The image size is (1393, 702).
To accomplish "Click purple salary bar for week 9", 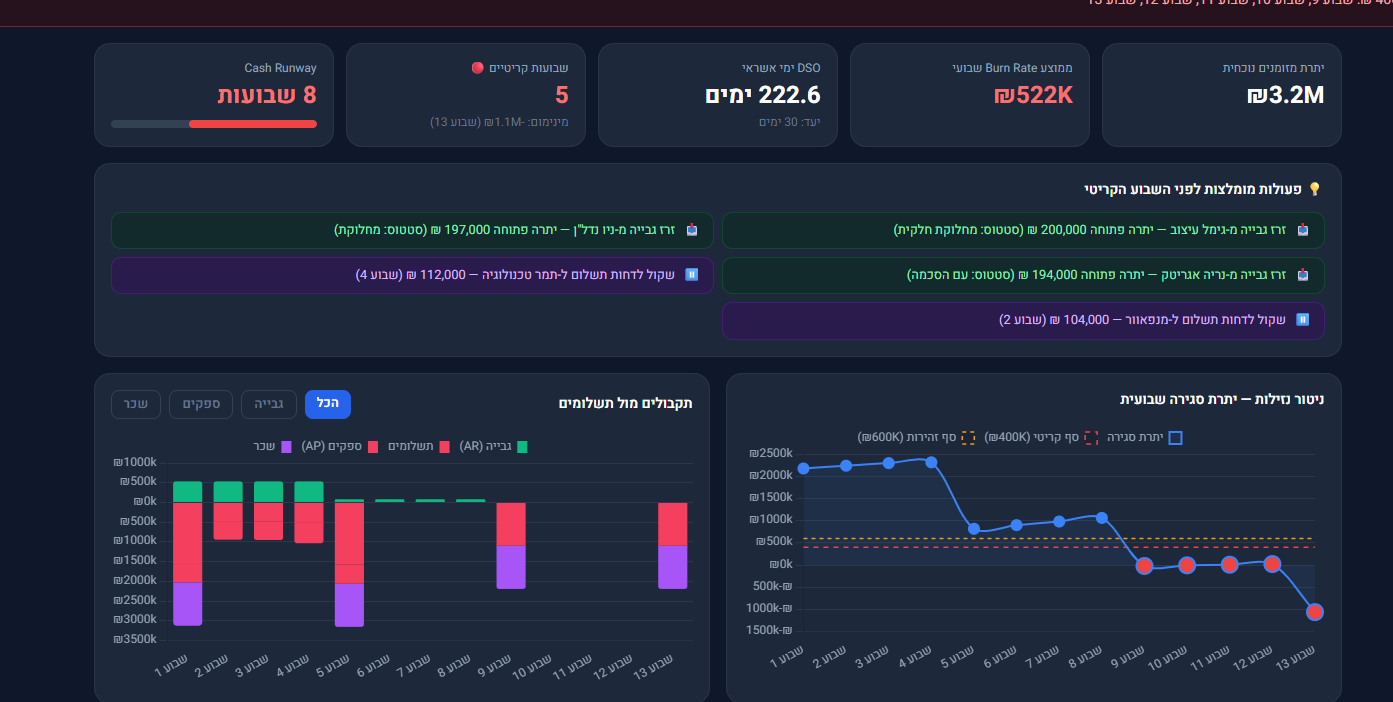I will (x=511, y=567).
